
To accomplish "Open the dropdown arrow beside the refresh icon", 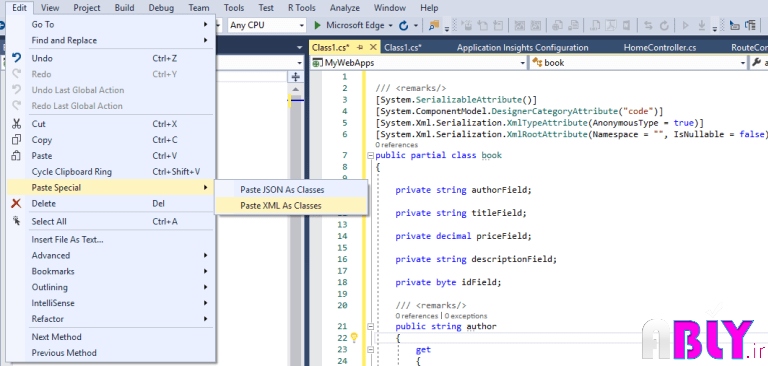I will (x=416, y=25).
